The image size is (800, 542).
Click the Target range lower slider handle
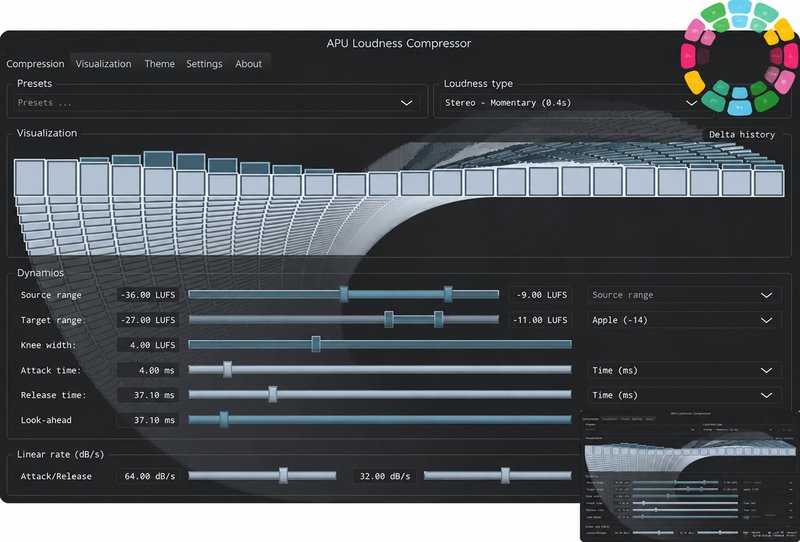click(x=389, y=319)
